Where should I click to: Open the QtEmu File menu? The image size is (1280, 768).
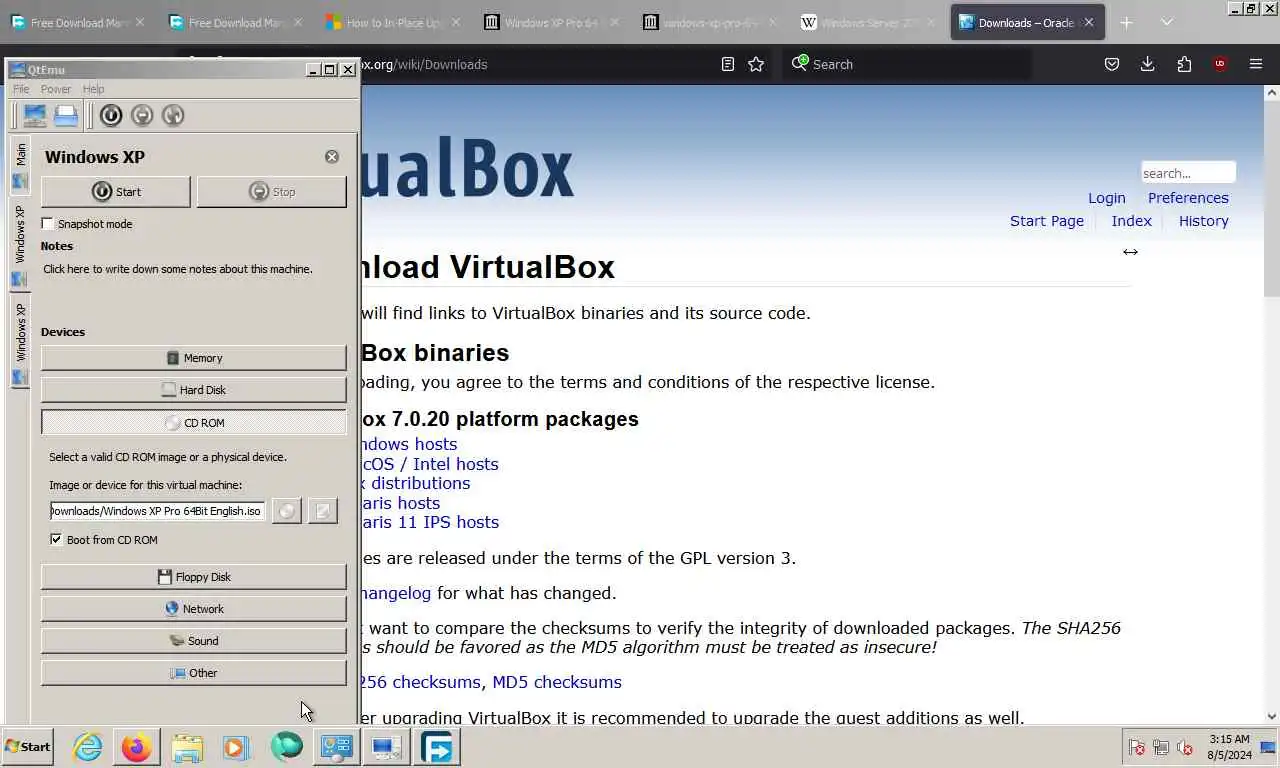[x=21, y=89]
